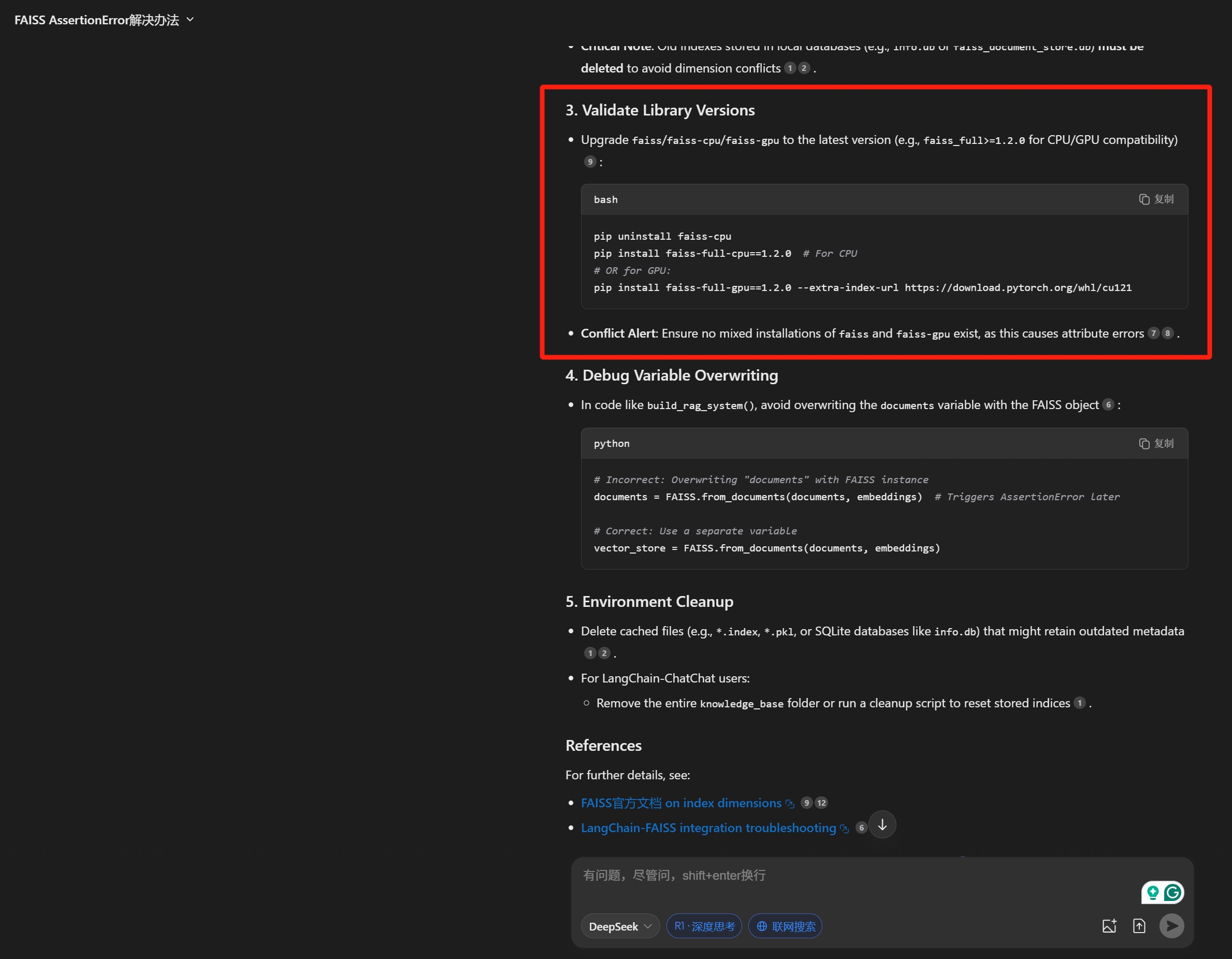This screenshot has height=959, width=1232.
Task: Click citation 9 under Validate Library Versions
Action: coord(590,162)
